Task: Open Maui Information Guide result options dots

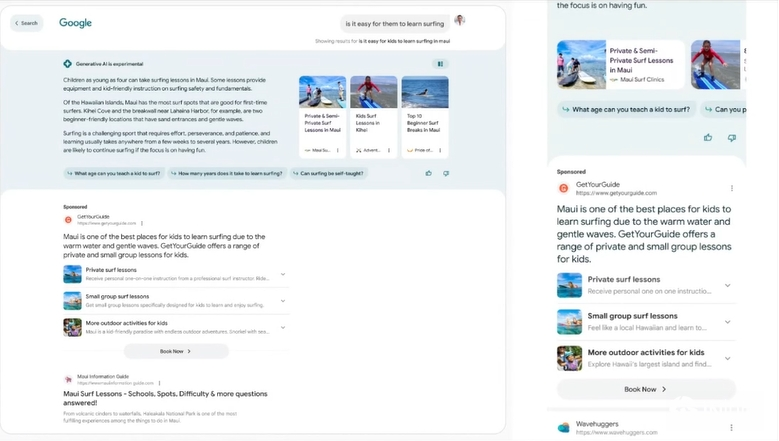Action: pyautogui.click(x=159, y=383)
